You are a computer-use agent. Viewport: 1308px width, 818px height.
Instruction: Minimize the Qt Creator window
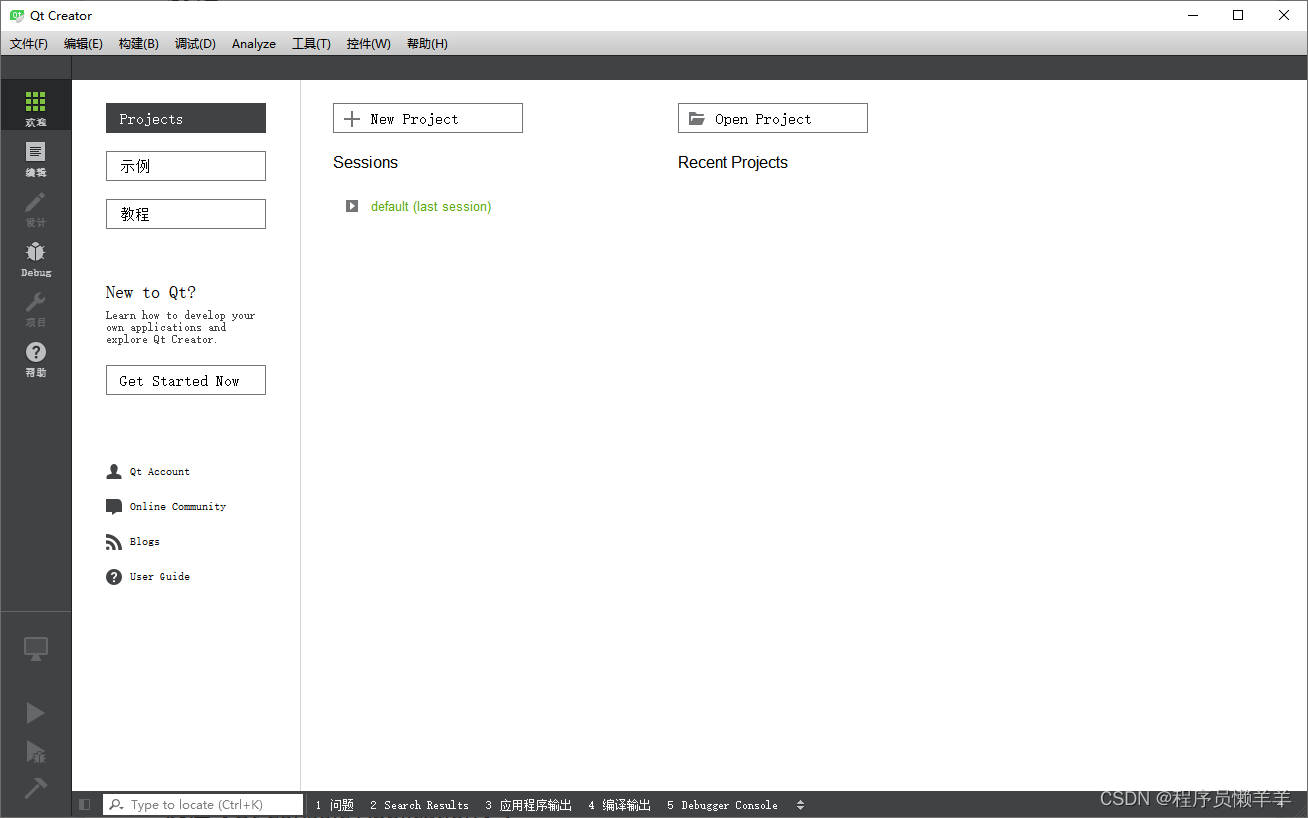1192,15
